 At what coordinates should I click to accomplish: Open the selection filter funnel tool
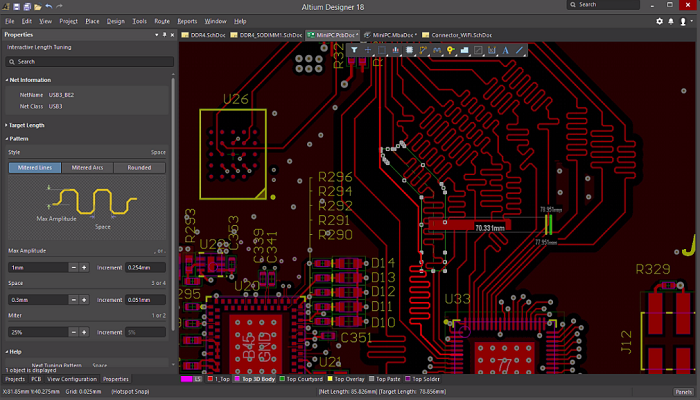(x=354, y=50)
